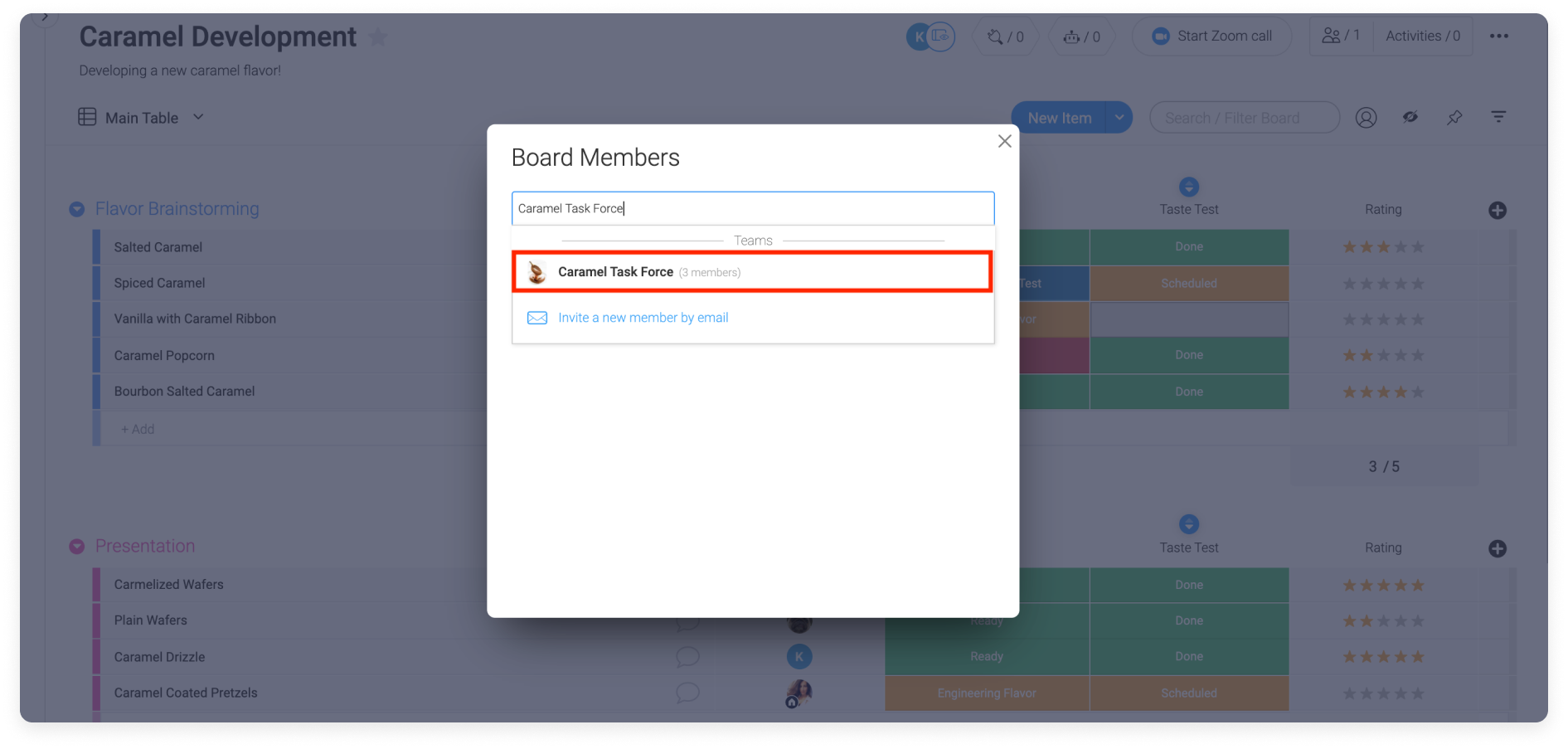Screen dimensions: 1568x749
Task: Click Taste Test column marker in Flavor Brainstorming
Action: pyautogui.click(x=1189, y=187)
